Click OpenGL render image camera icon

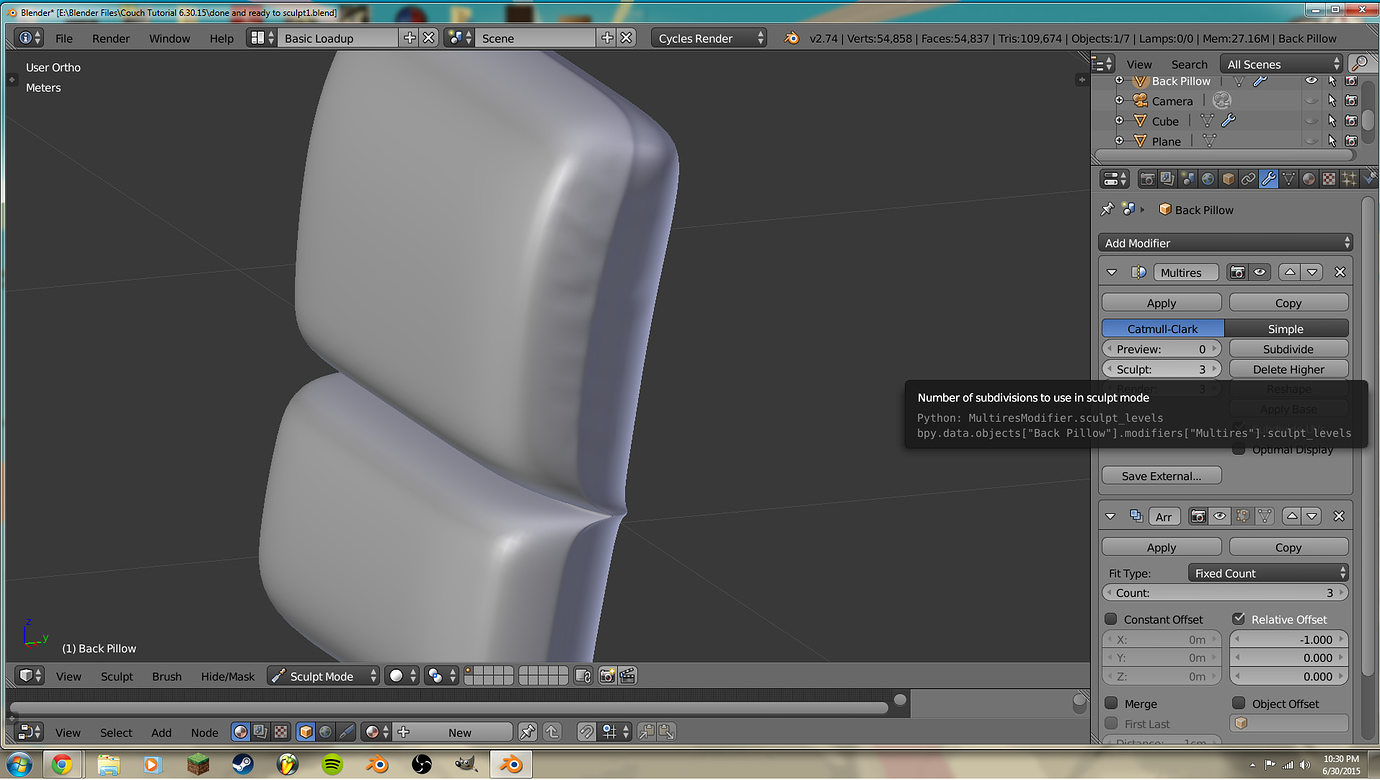point(607,676)
